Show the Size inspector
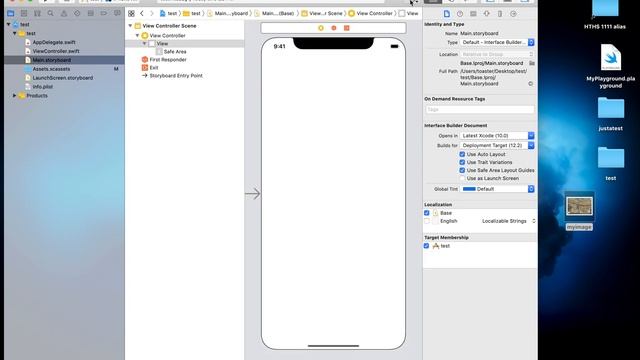The width and height of the screenshot is (640, 360). pyautogui.click(x=500, y=14)
